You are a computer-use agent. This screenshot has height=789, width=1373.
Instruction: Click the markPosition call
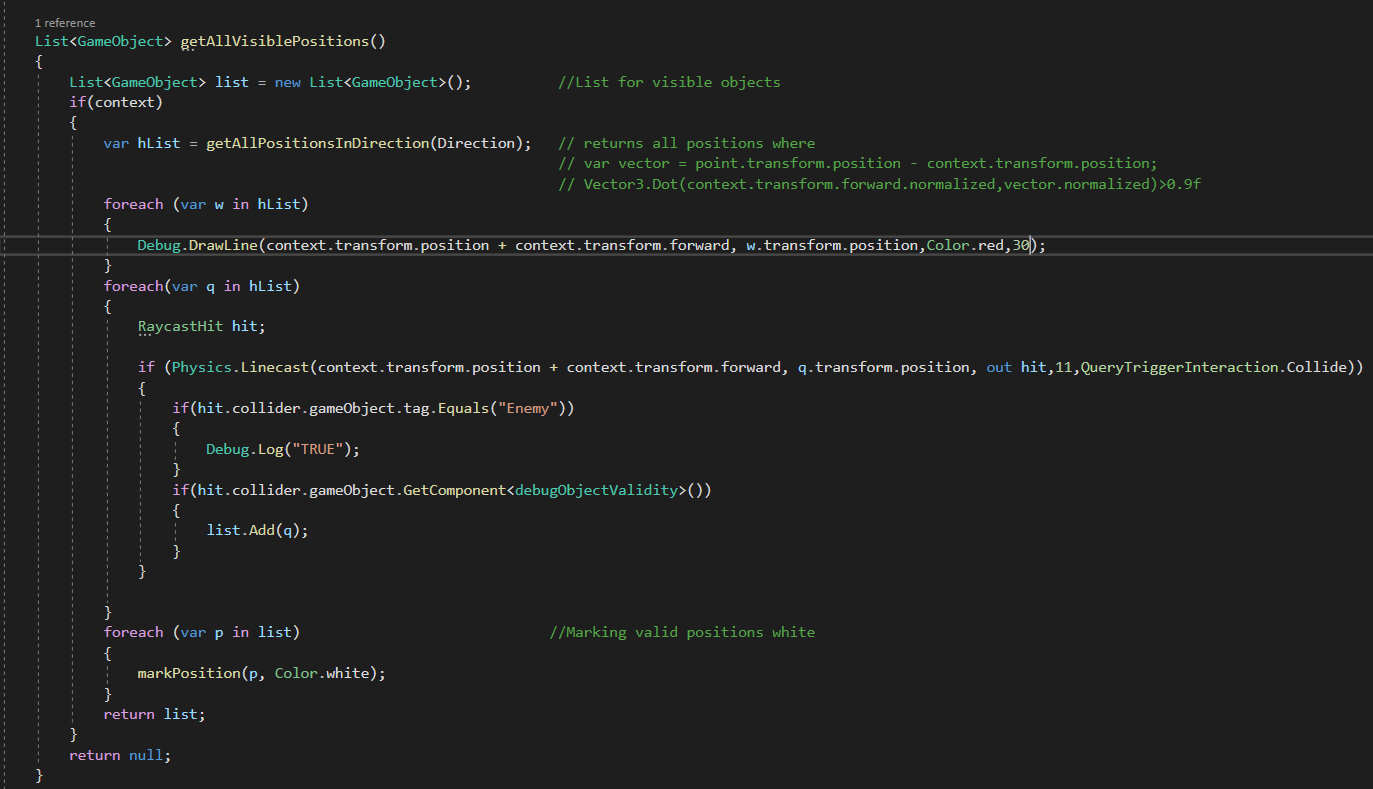tap(189, 673)
